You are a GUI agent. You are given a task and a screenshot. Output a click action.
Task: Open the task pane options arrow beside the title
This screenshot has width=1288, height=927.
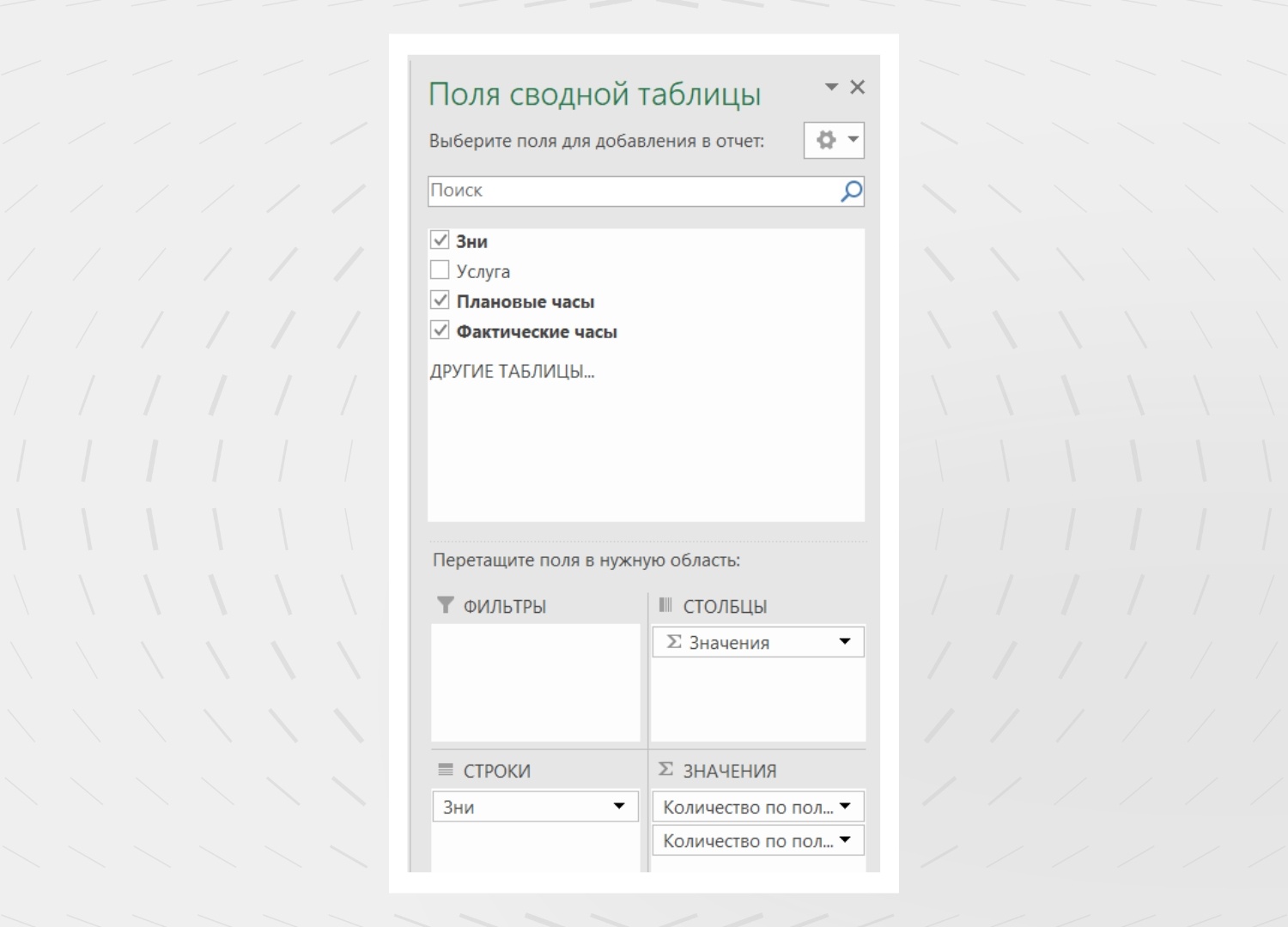(x=831, y=87)
